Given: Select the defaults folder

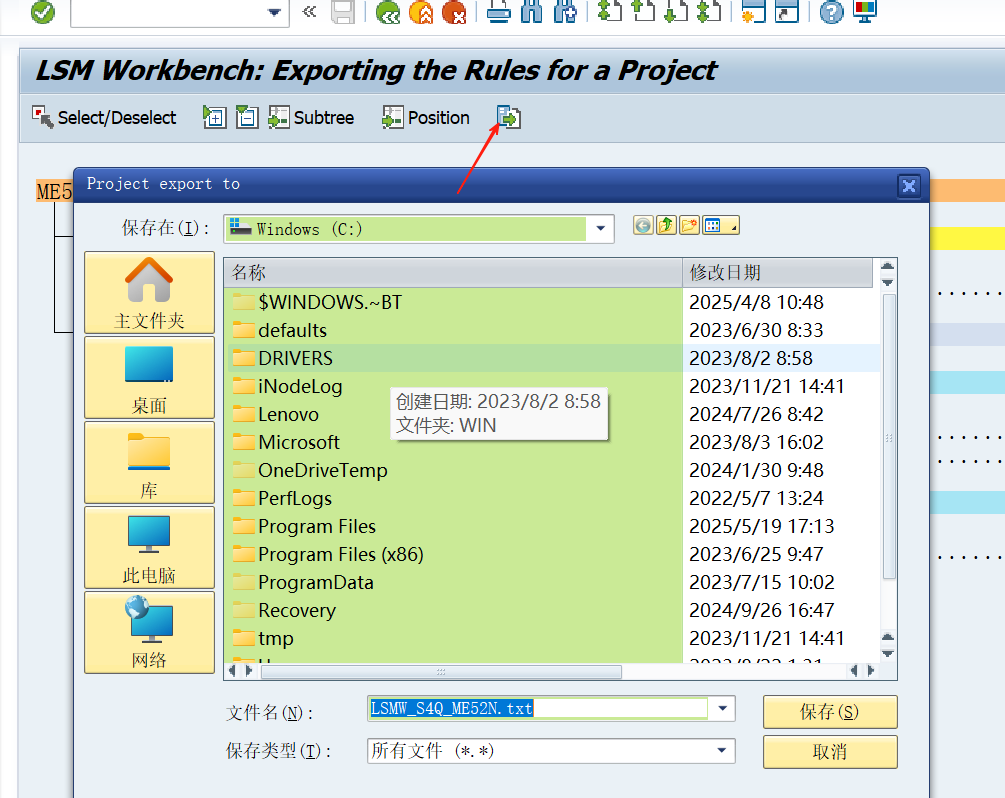Looking at the screenshot, I should pyautogui.click(x=280, y=330).
